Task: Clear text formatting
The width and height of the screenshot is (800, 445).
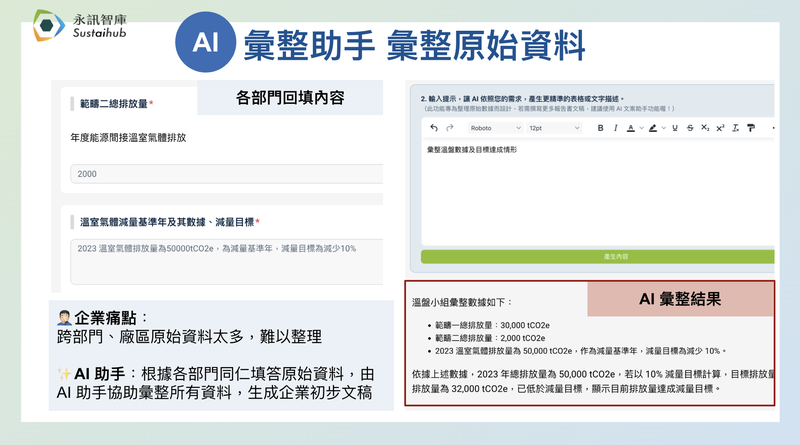Action: tap(735, 128)
